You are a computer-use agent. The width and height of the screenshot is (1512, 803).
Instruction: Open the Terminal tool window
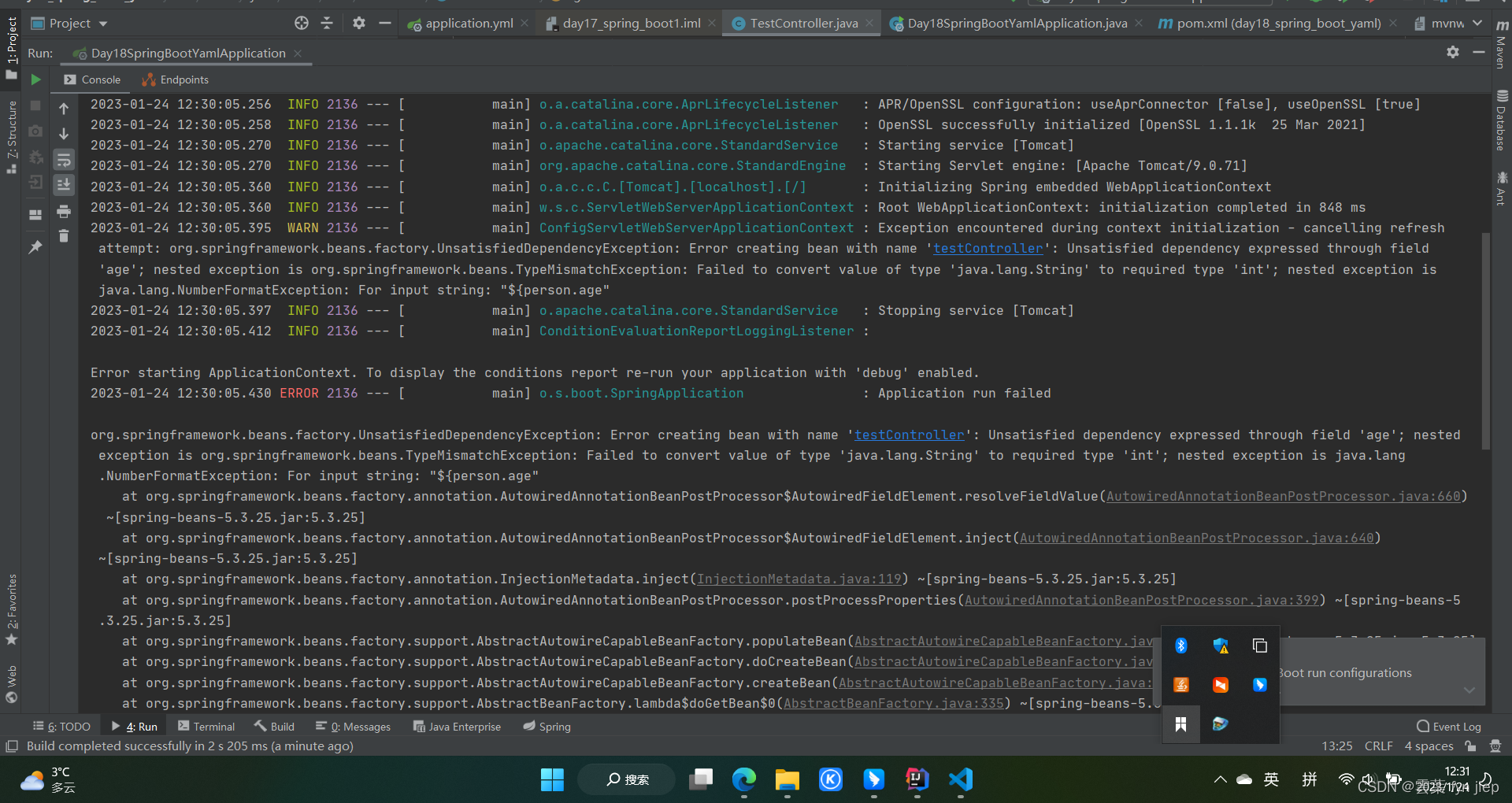click(x=206, y=727)
